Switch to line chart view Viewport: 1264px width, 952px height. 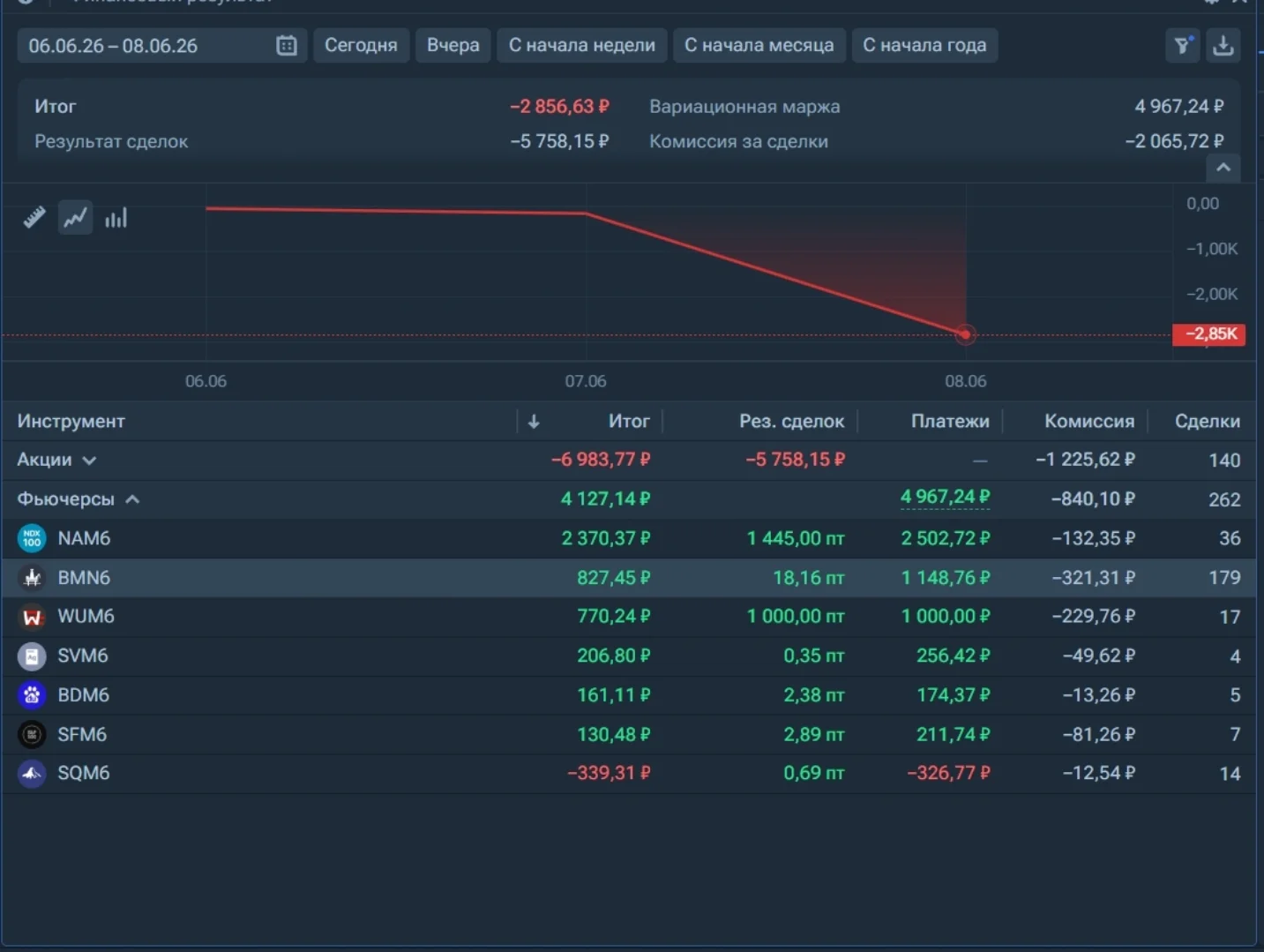75,217
